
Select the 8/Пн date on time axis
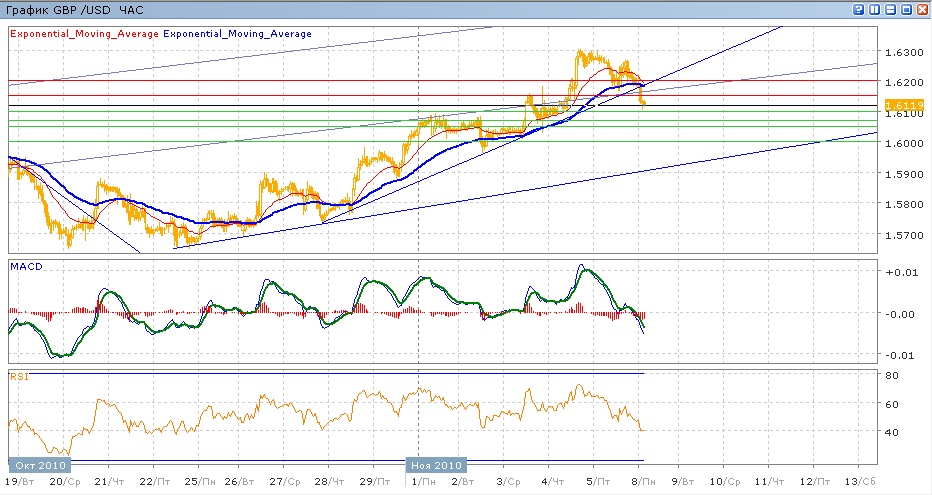click(646, 481)
